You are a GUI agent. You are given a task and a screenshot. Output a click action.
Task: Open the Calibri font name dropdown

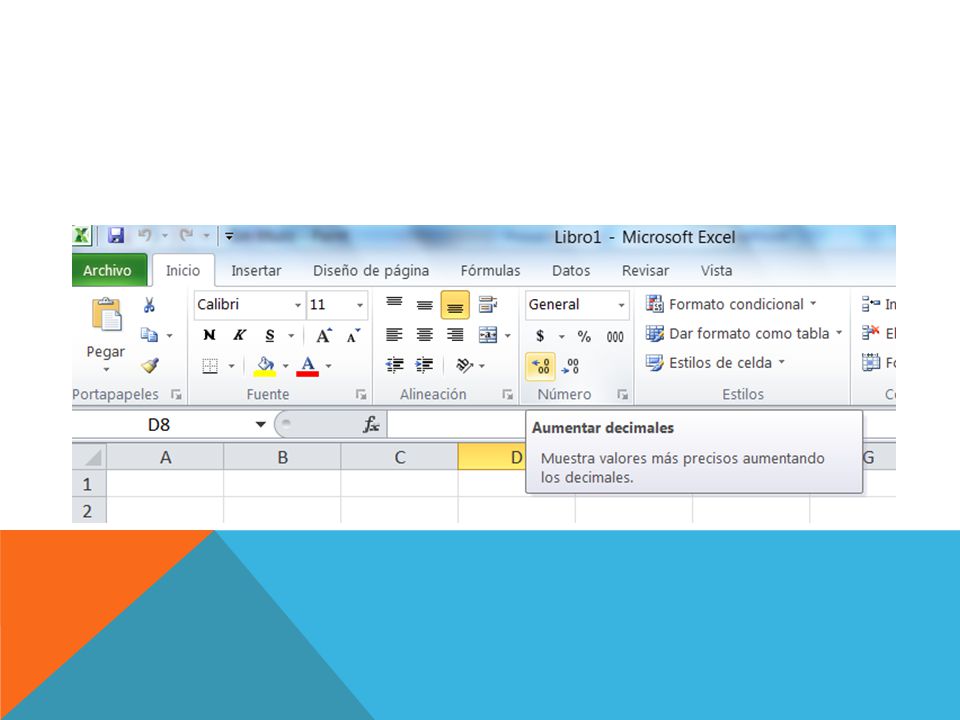[x=298, y=305]
